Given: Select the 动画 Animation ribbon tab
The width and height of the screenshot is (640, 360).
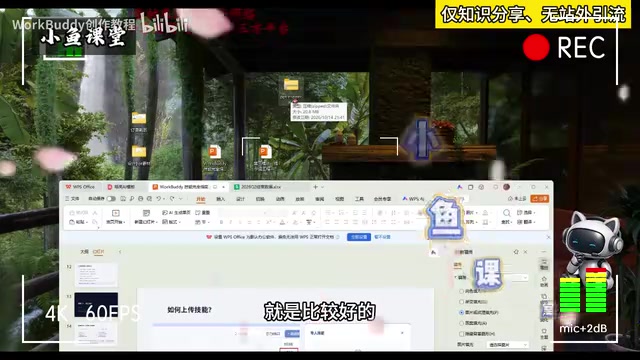Looking at the screenshot, I should coord(280,199).
